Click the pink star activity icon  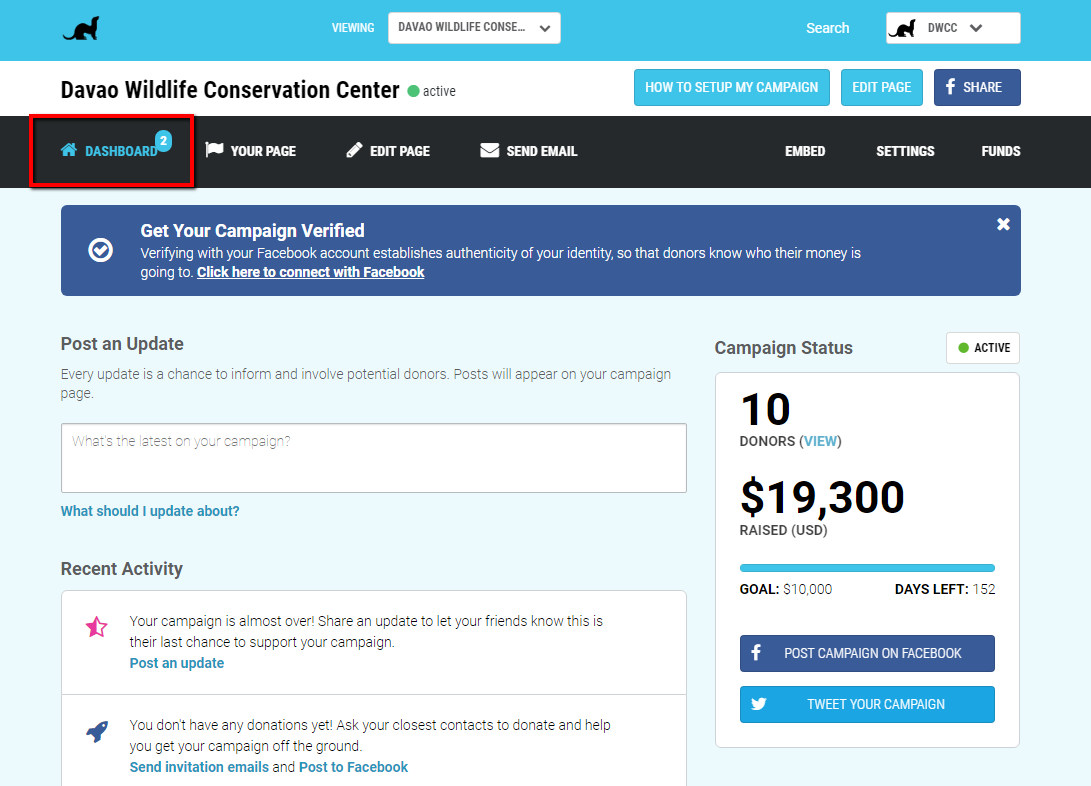[96, 627]
